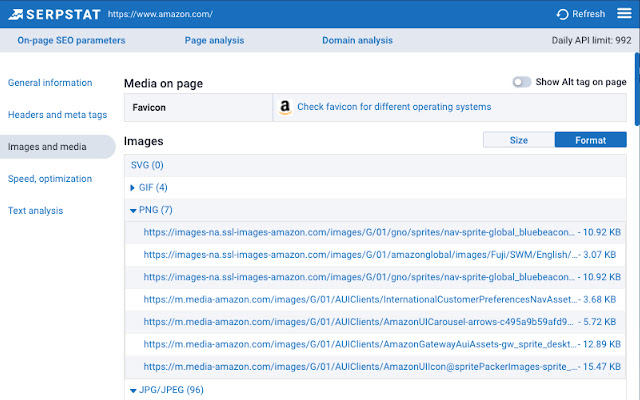Open the Page analysis tab

click(x=214, y=41)
